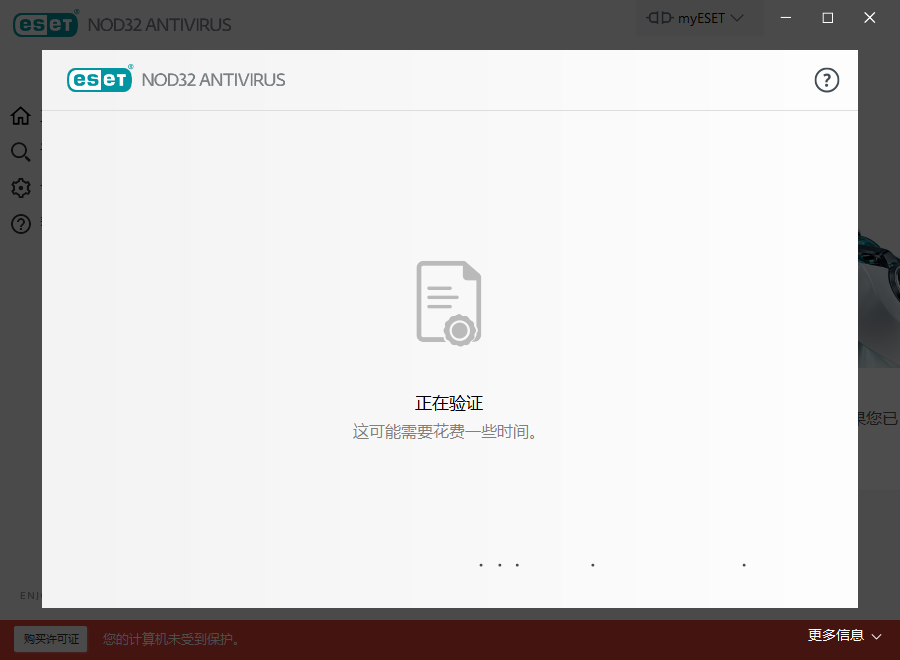Click the 这可能需要花费一些时间。 message
Image resolution: width=900 pixels, height=660 pixels.
[445, 432]
